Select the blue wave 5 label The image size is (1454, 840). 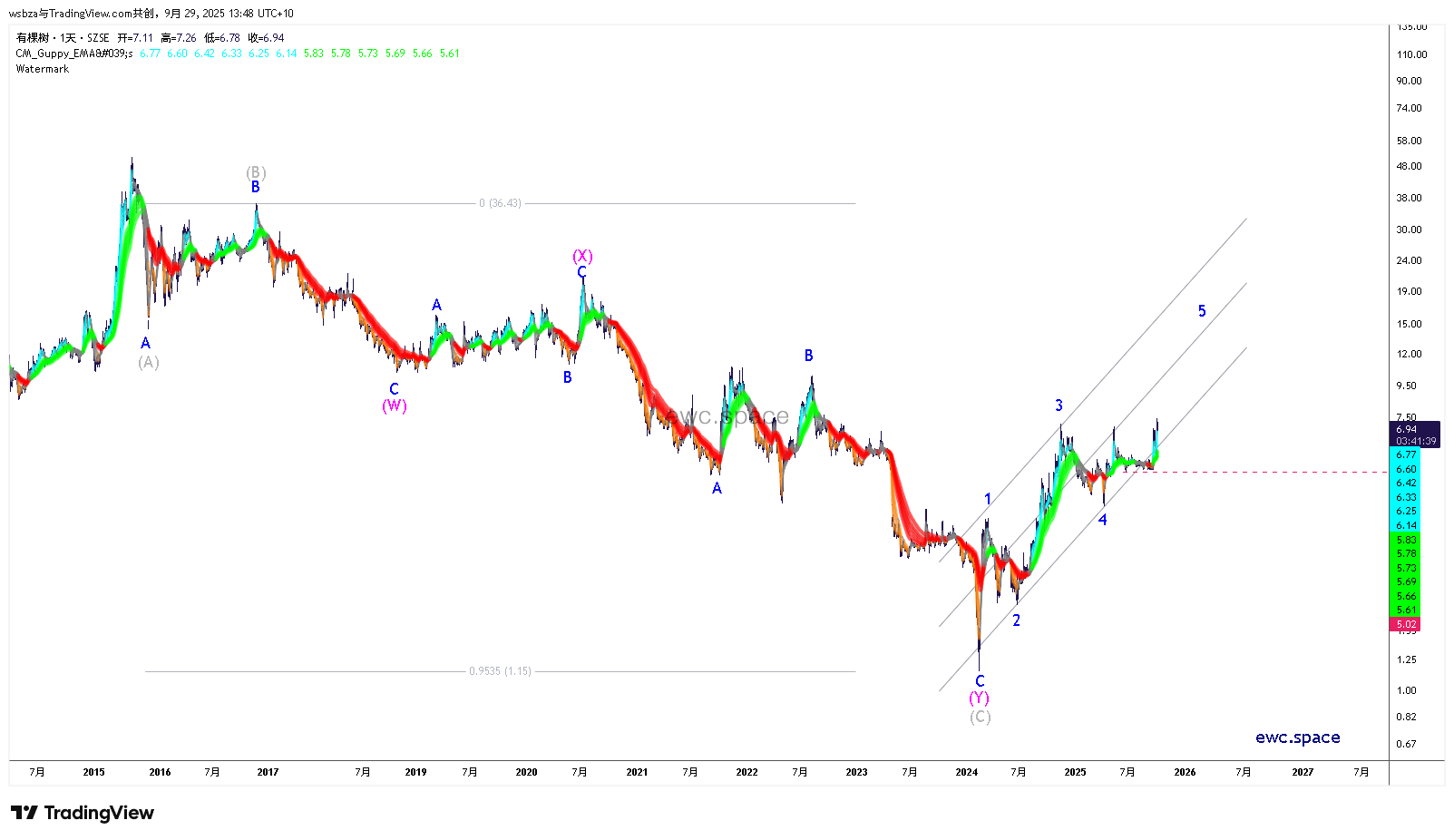click(1202, 311)
